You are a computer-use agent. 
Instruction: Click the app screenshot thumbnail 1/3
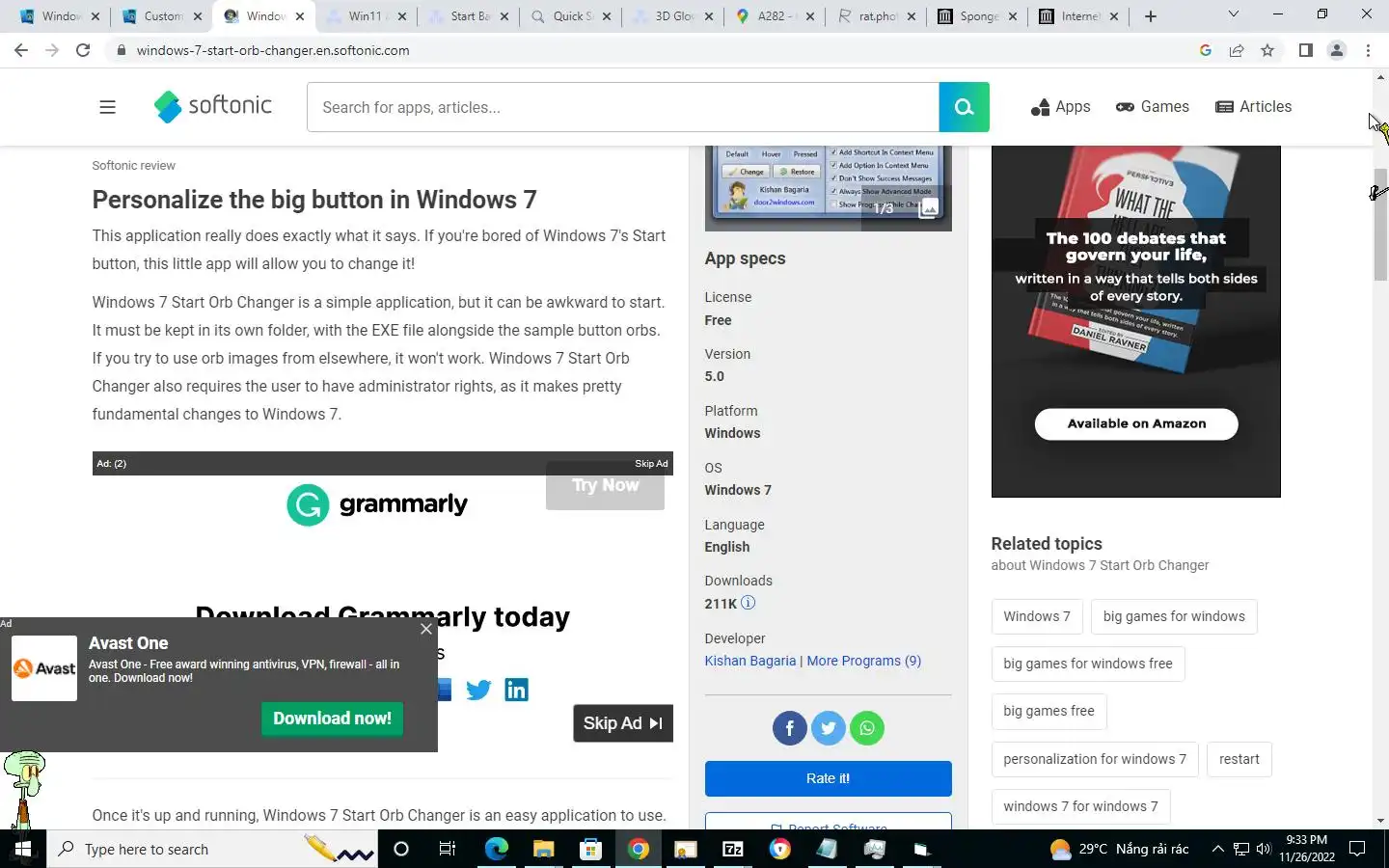tap(828, 188)
